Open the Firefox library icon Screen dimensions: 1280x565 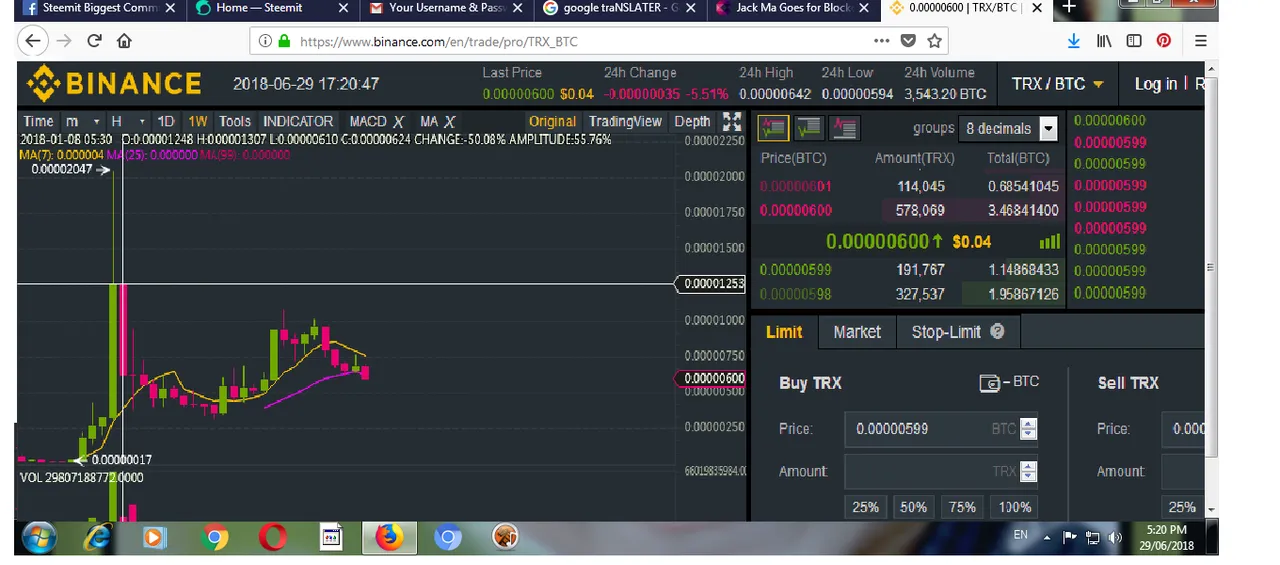[x=1104, y=41]
